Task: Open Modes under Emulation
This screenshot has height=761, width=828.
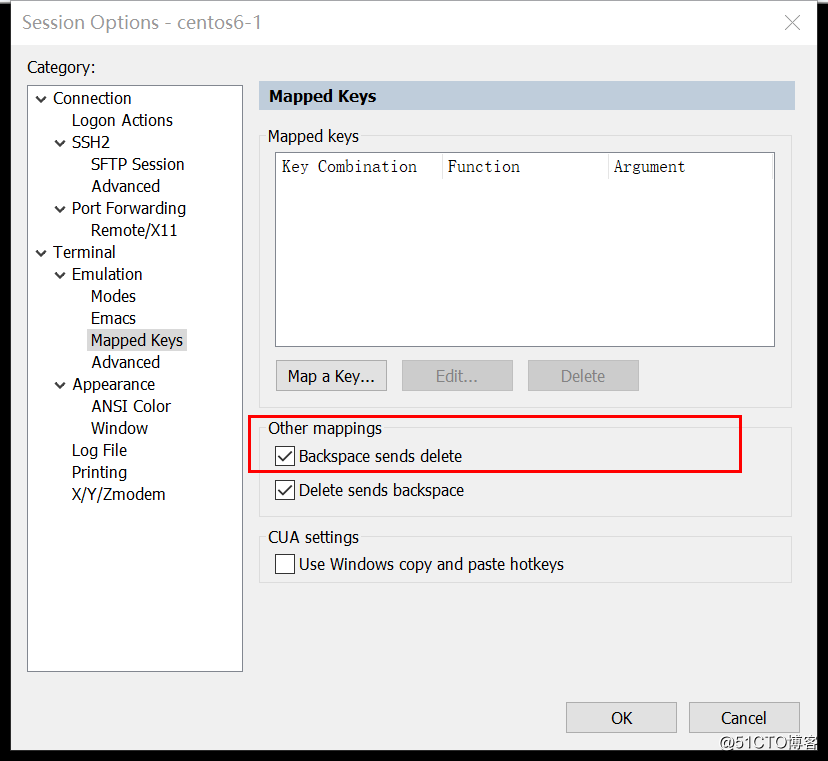Action: (x=113, y=296)
